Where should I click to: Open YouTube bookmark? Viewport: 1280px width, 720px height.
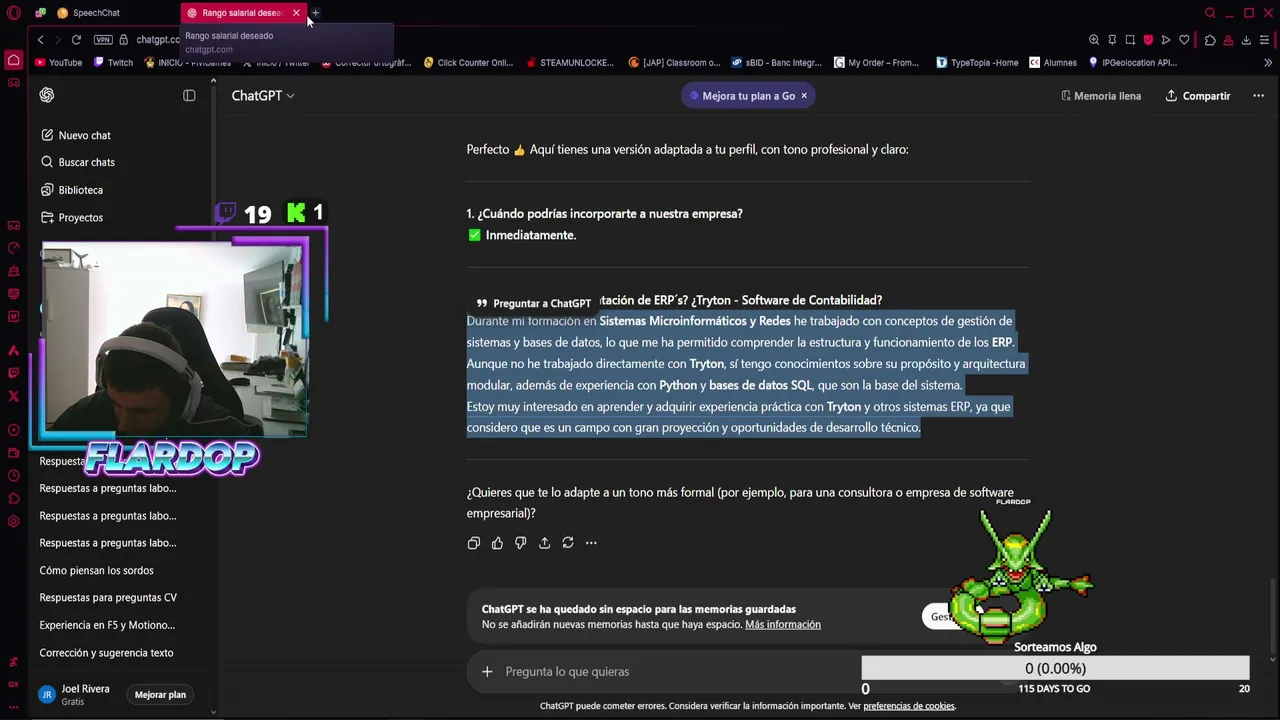58,62
